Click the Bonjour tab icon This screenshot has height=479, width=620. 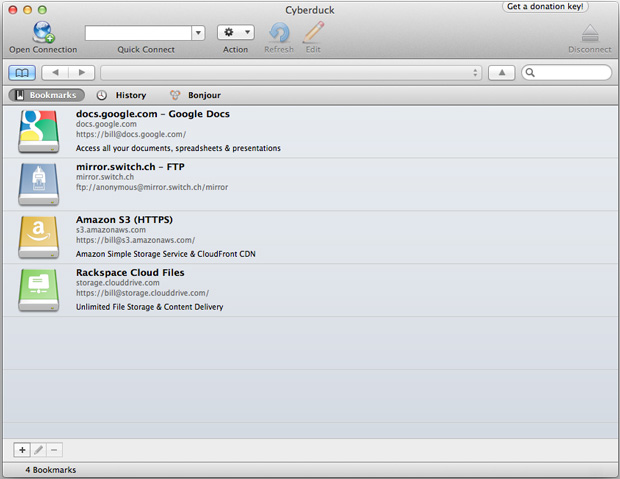pyautogui.click(x=175, y=95)
